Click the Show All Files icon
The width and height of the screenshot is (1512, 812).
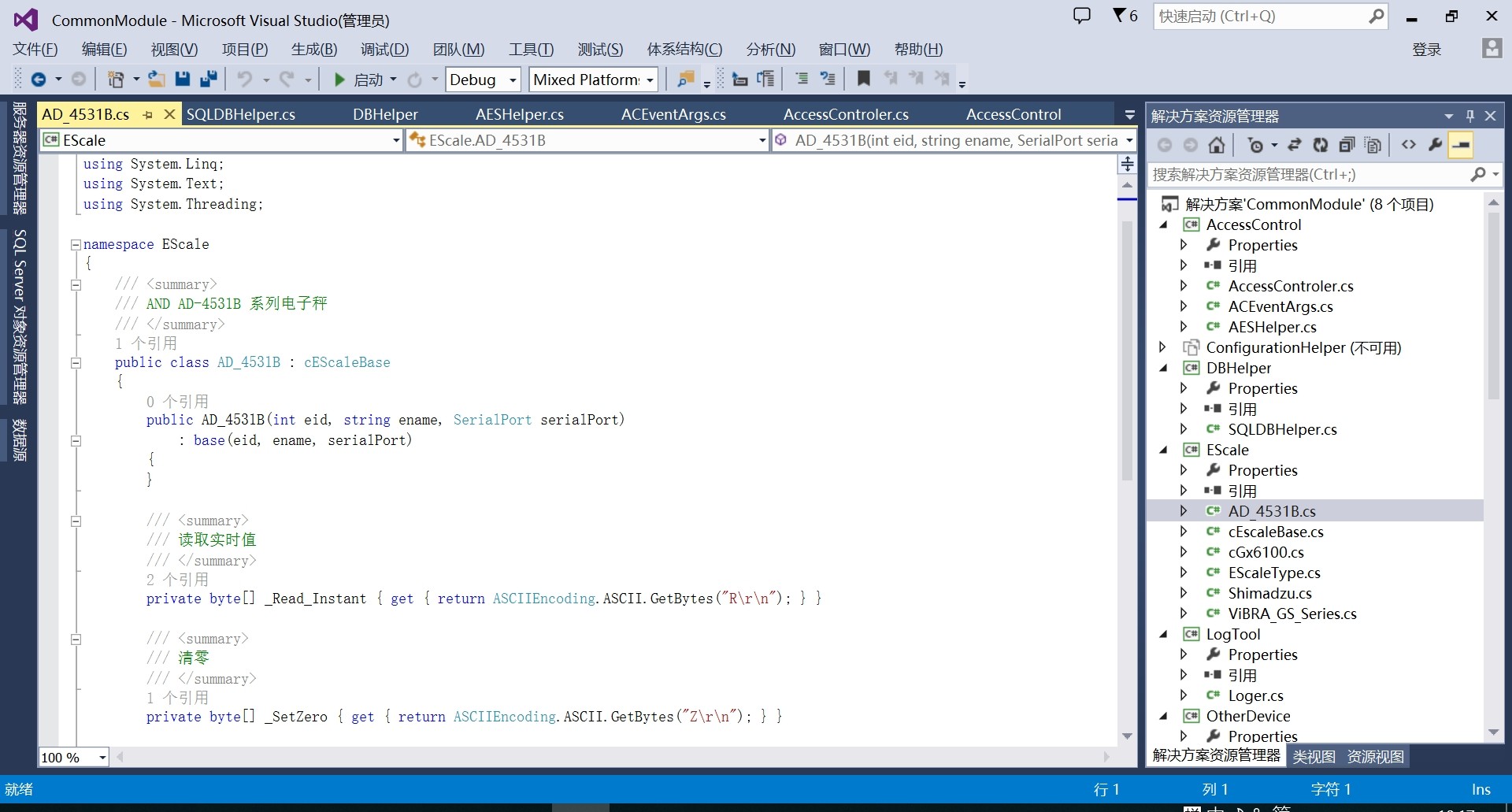[x=1373, y=145]
